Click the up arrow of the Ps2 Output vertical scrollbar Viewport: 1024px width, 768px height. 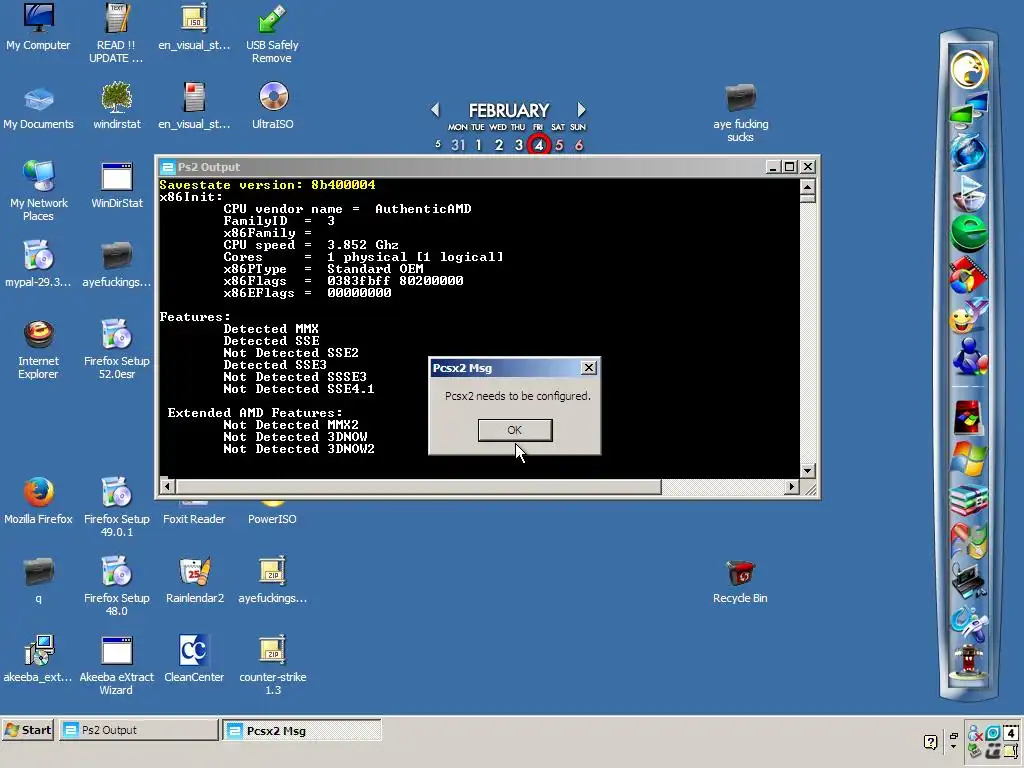pos(807,187)
